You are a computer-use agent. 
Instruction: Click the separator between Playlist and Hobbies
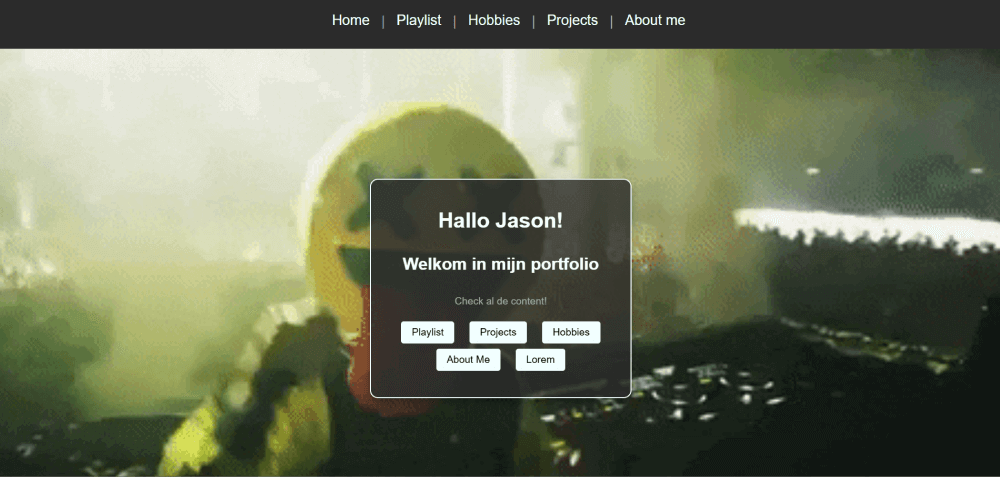pyautogui.click(x=455, y=21)
